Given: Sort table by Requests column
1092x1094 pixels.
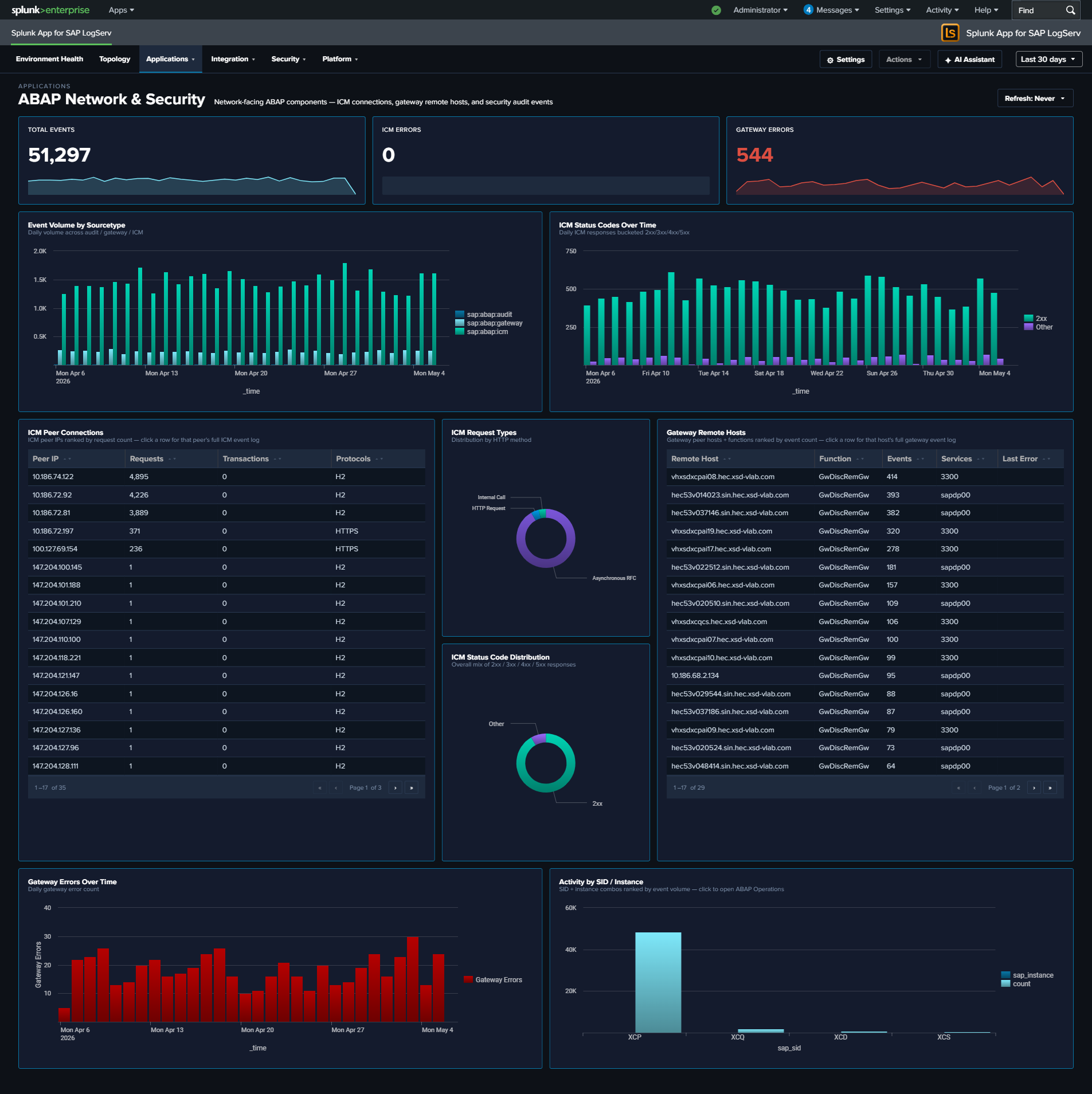Looking at the screenshot, I should pyautogui.click(x=171, y=458).
